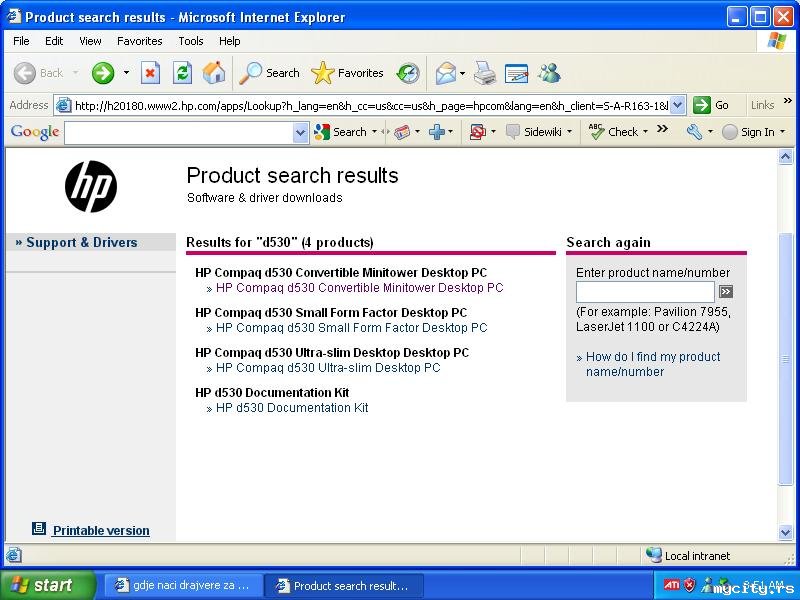
Task: Click the Google toolbar wrench settings icon
Action: point(694,132)
